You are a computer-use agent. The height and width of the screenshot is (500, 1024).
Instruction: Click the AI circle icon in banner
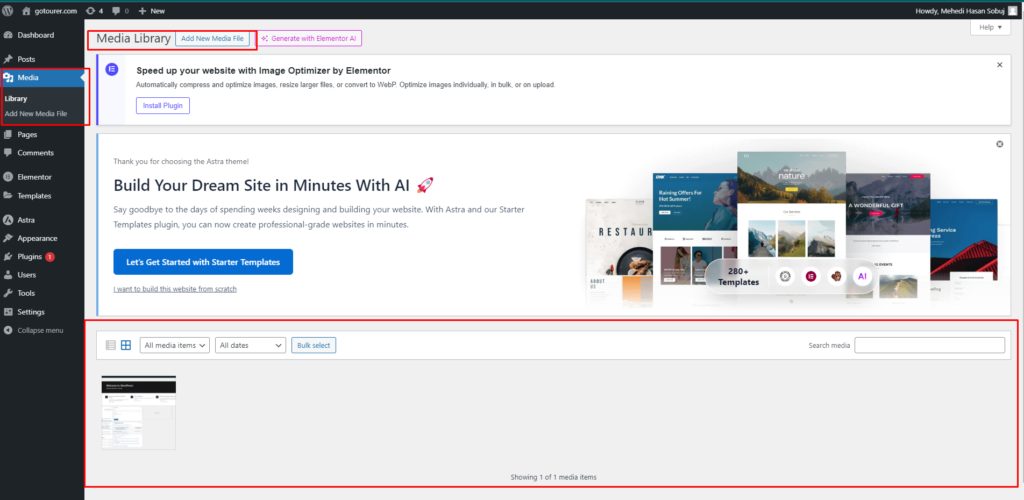pyautogui.click(x=862, y=277)
